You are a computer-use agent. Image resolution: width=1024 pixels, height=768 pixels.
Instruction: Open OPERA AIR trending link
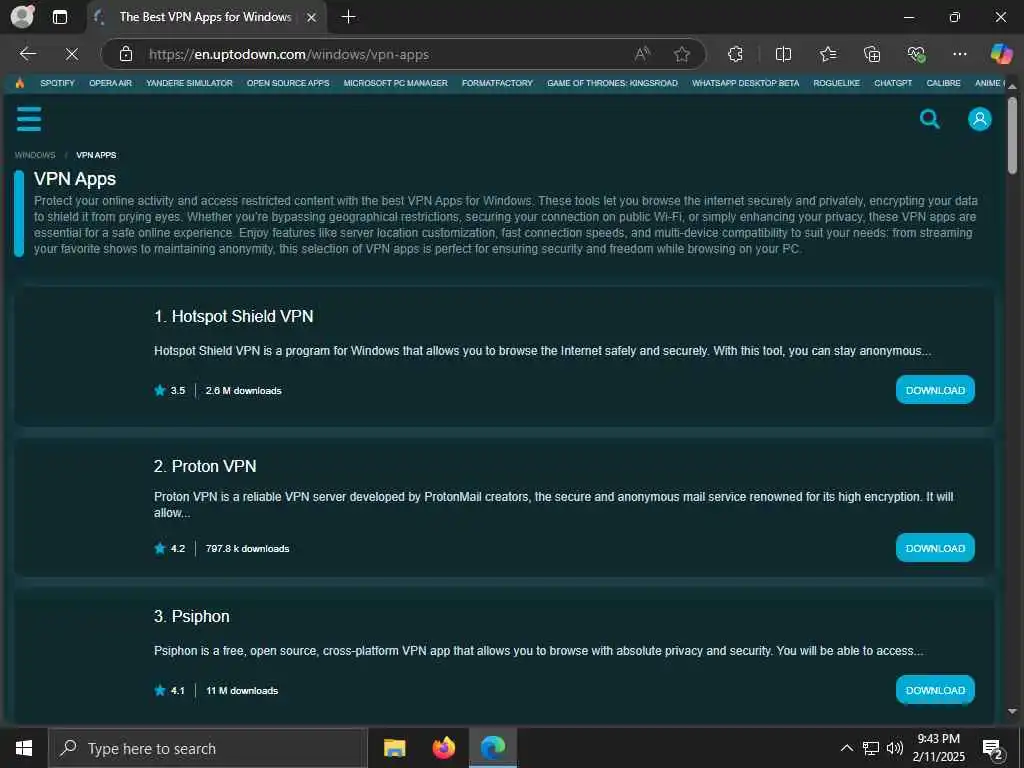[110, 83]
